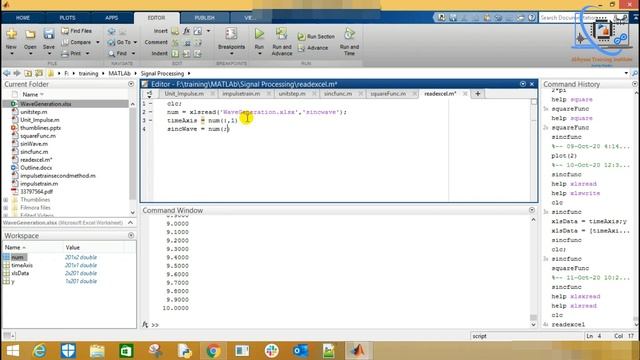Screen dimensions: 640x360
Task: Click the Help question mark icon
Action: point(531,18)
